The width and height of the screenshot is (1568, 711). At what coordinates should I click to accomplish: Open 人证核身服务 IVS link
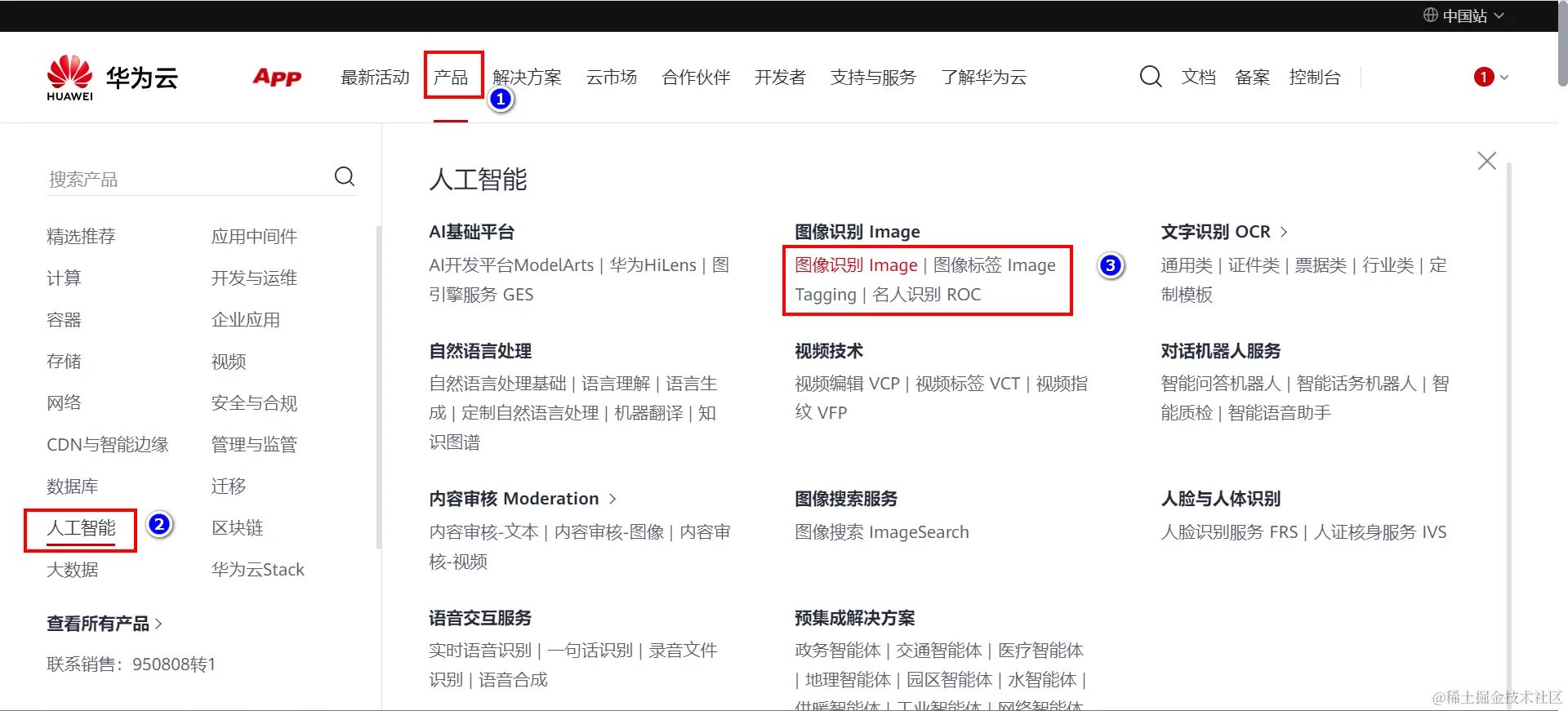pyautogui.click(x=1380, y=532)
